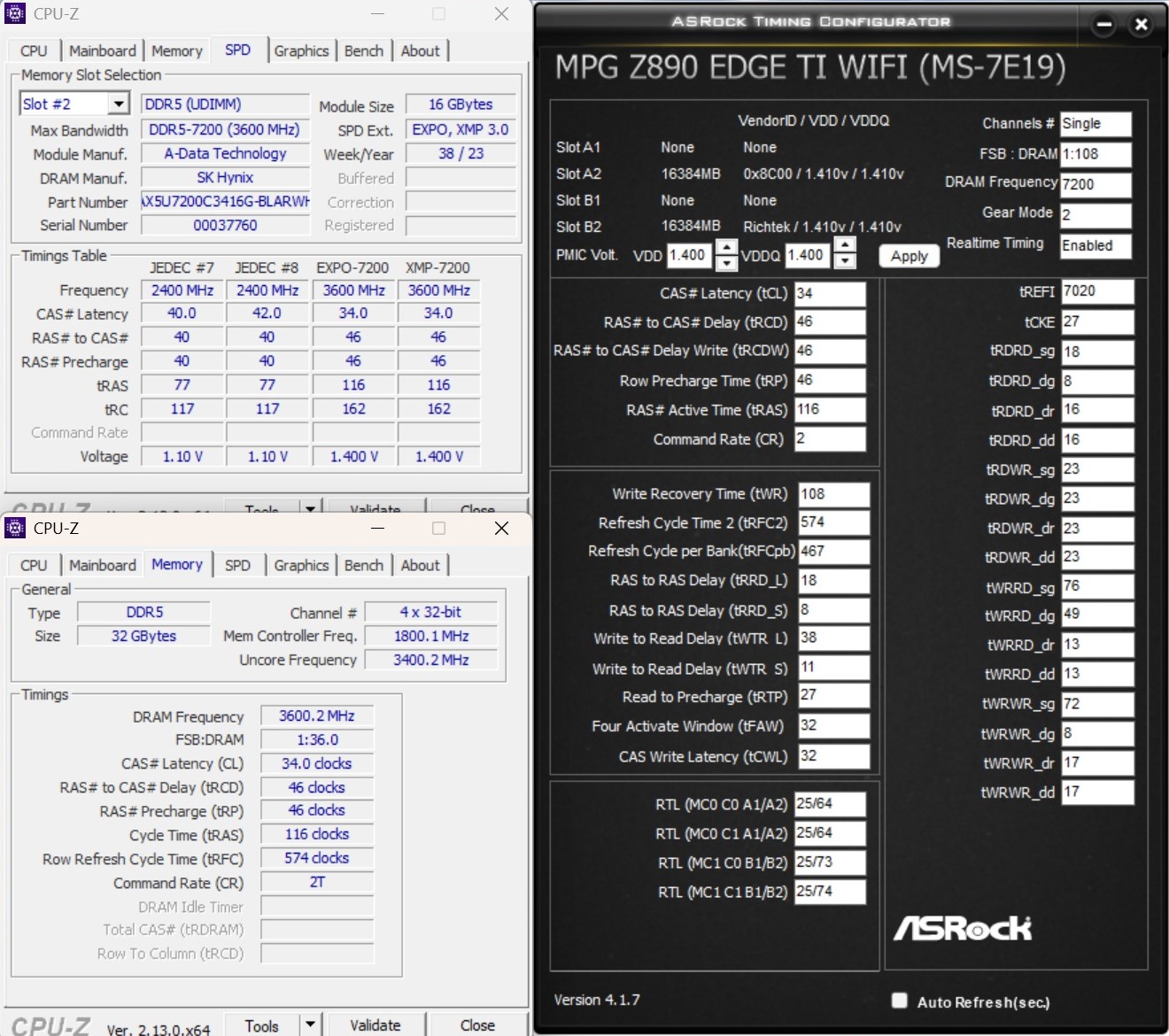Screen dimensions: 1169x1036
Task: Click the tWRWR_dd field
Action: coord(1097,792)
